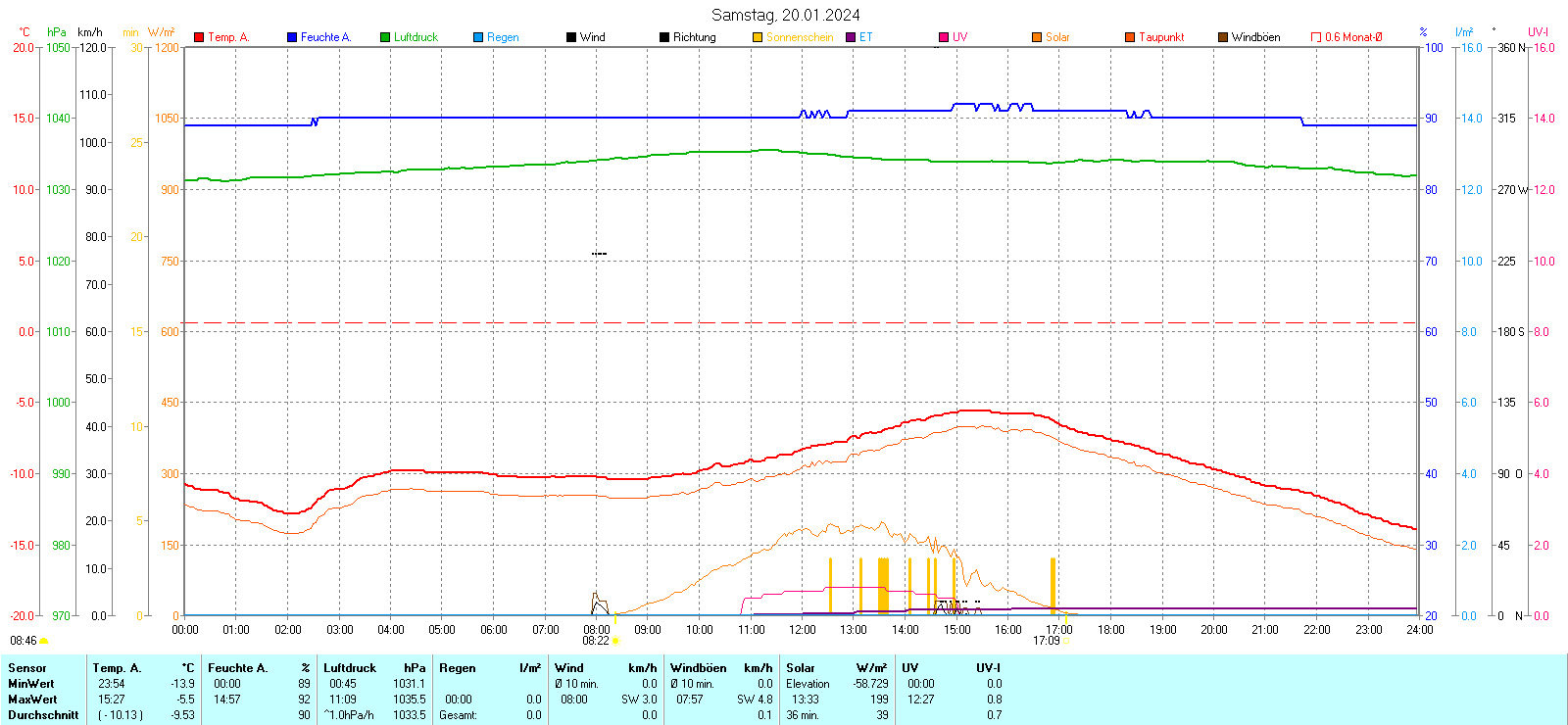Click the Durchschnitt row label

coord(43,715)
